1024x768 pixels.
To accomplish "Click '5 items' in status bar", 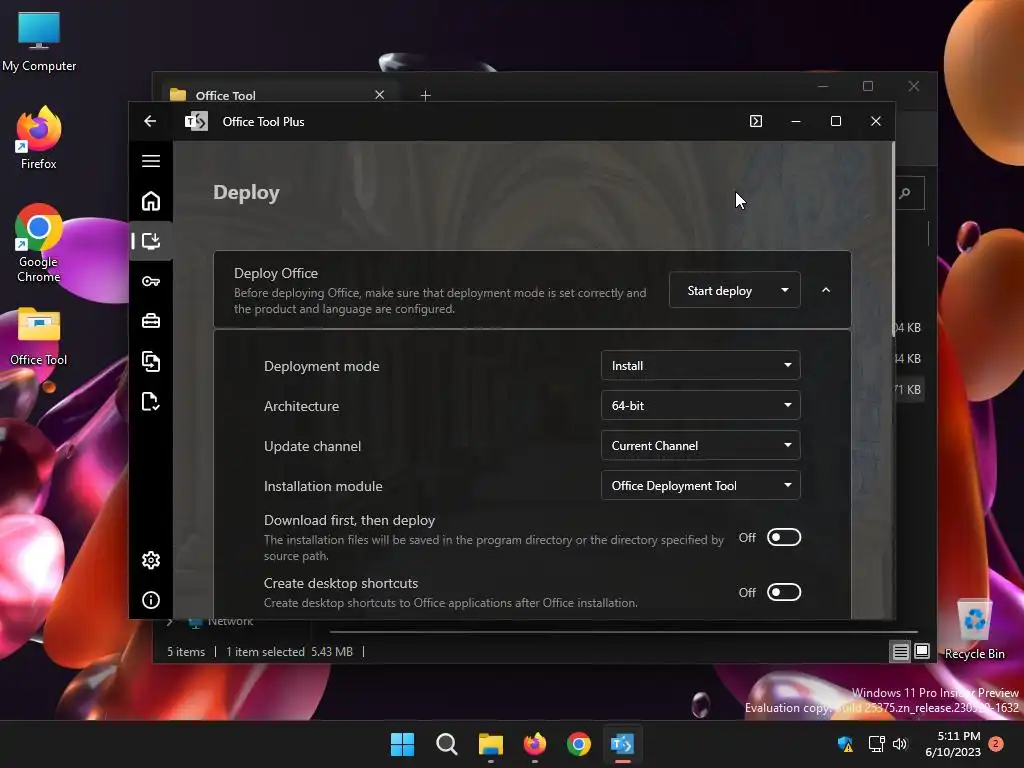I will [x=185, y=652].
